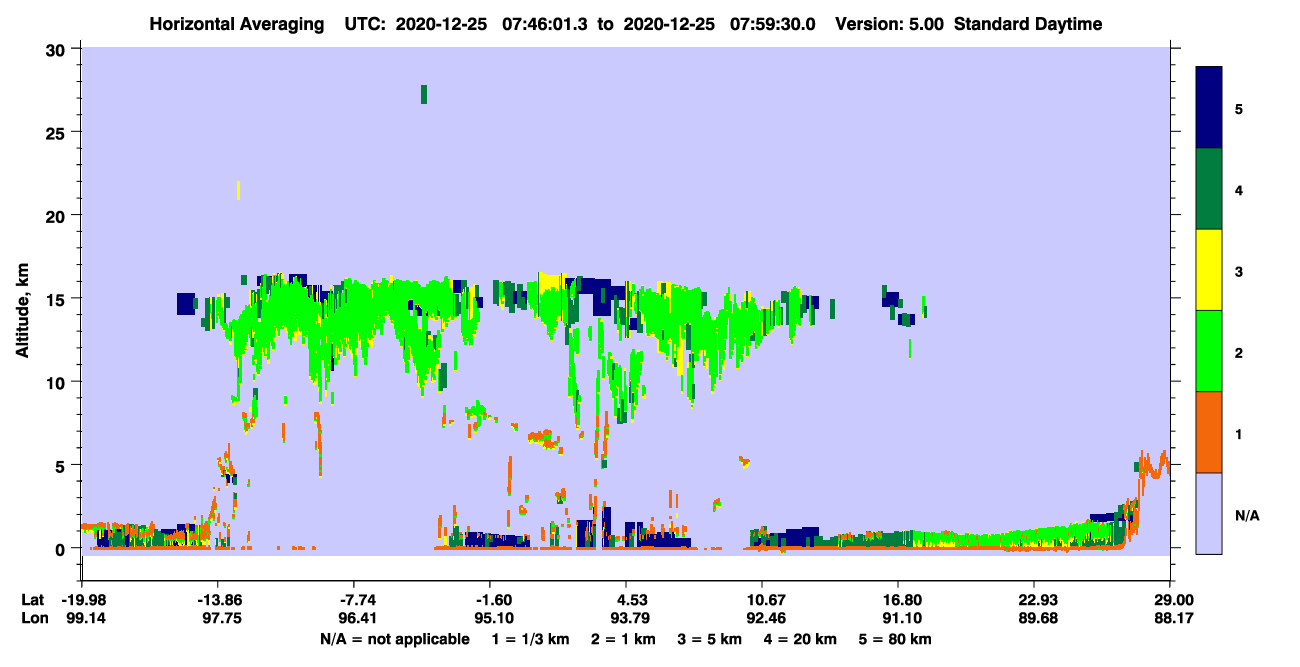Click the 'Lat' row label
1300x667 pixels.
[x=33, y=600]
